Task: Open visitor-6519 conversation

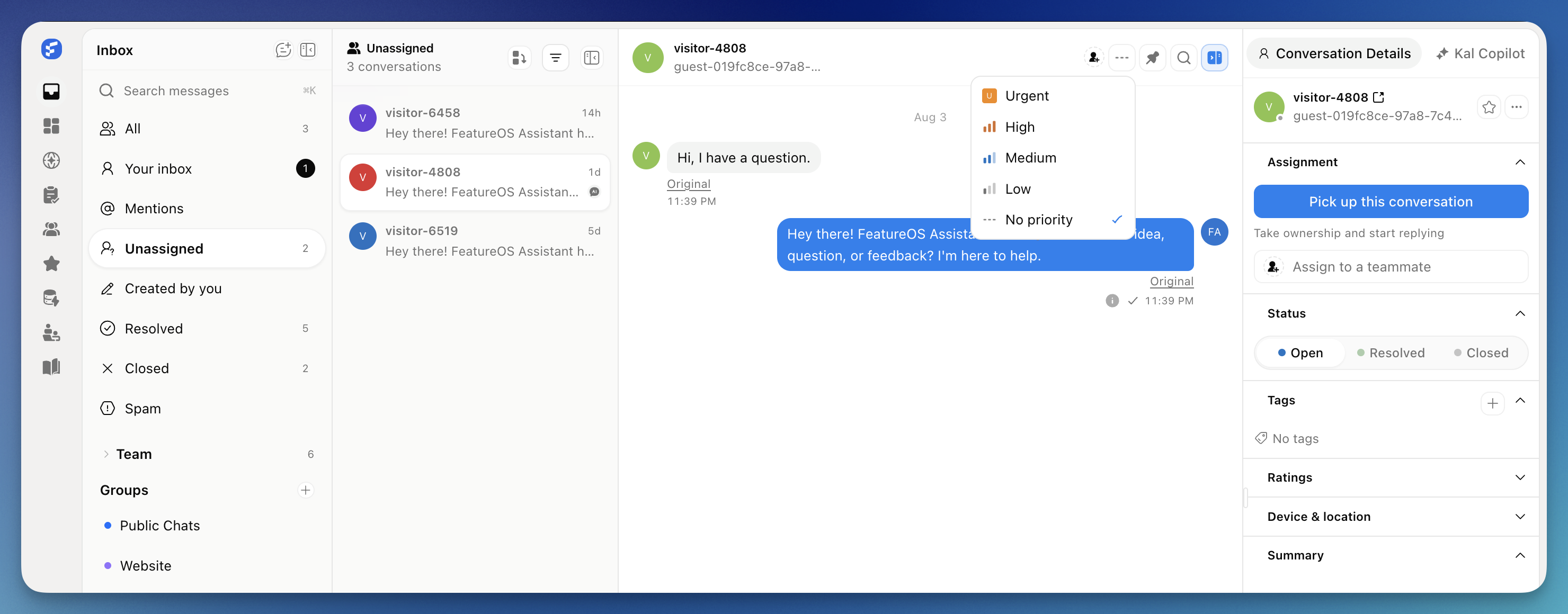Action: (475, 241)
